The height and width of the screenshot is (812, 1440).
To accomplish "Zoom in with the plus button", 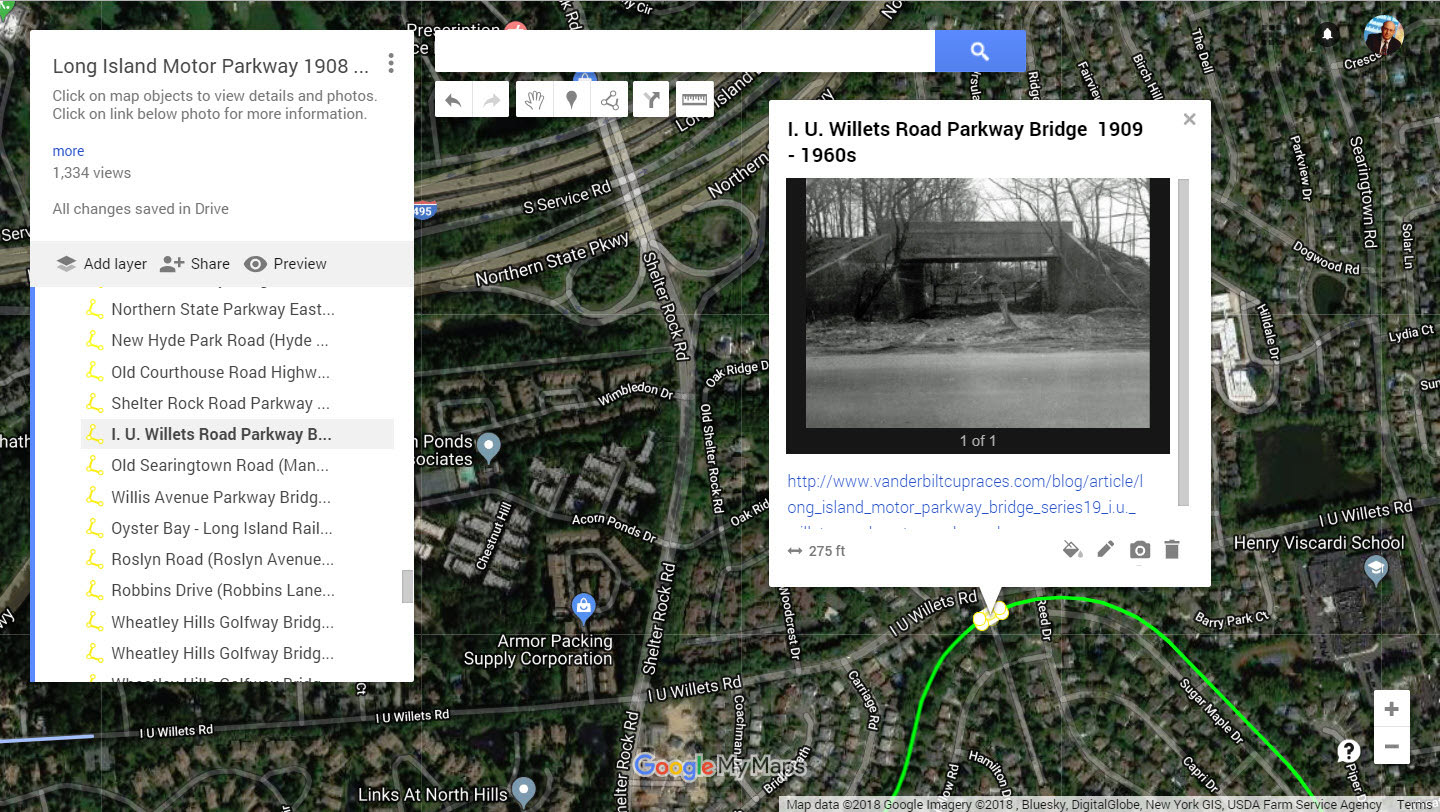I will pyautogui.click(x=1391, y=709).
